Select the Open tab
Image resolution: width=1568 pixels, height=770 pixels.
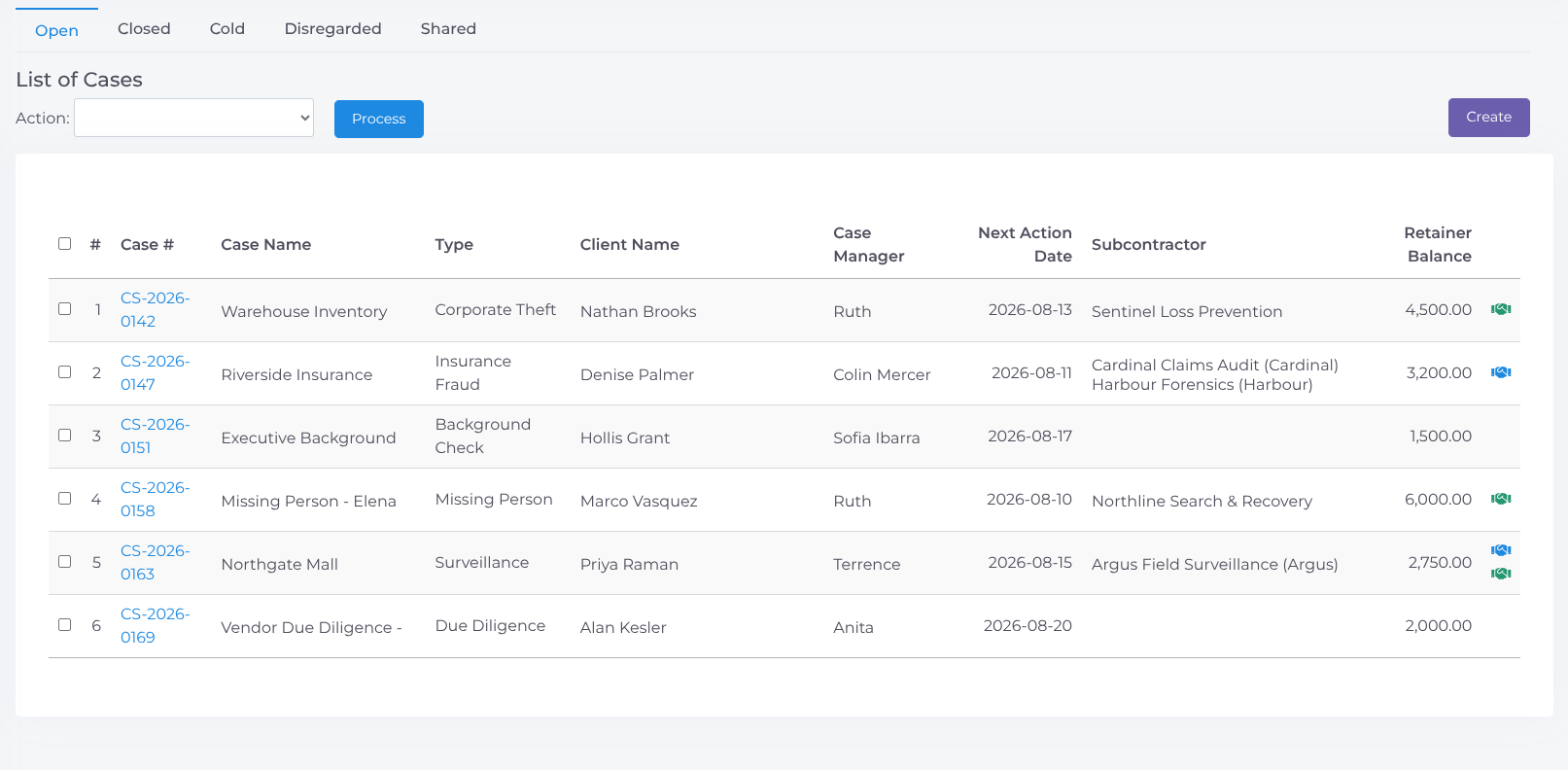click(56, 30)
